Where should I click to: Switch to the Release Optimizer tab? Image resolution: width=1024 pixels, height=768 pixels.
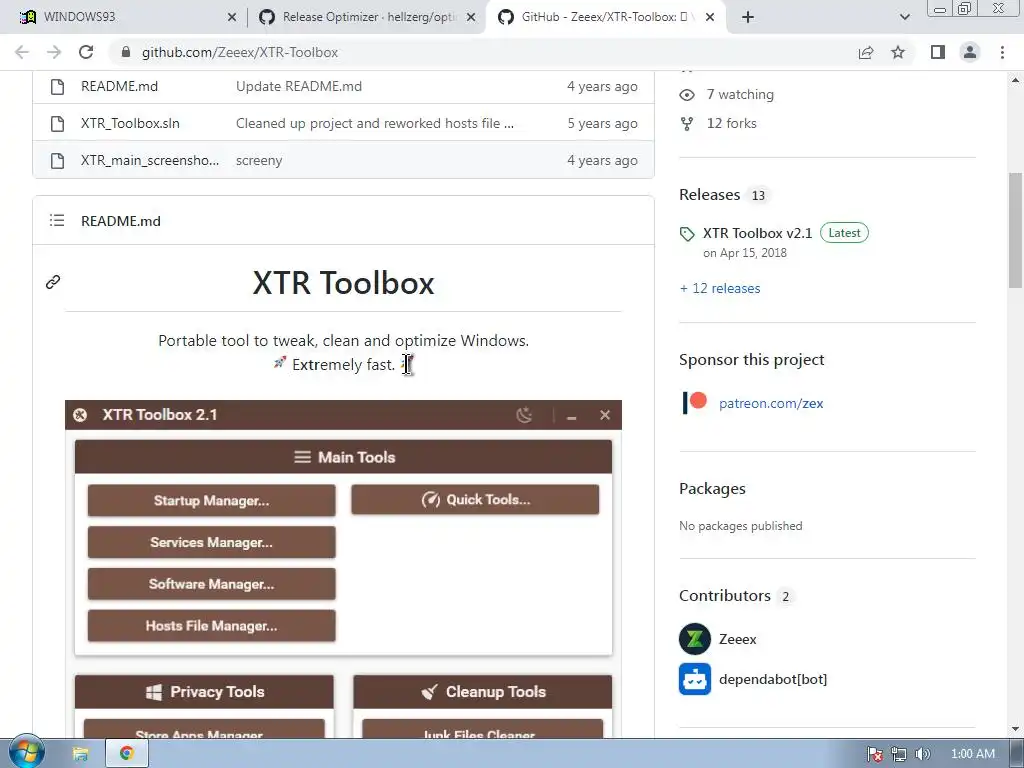[366, 17]
